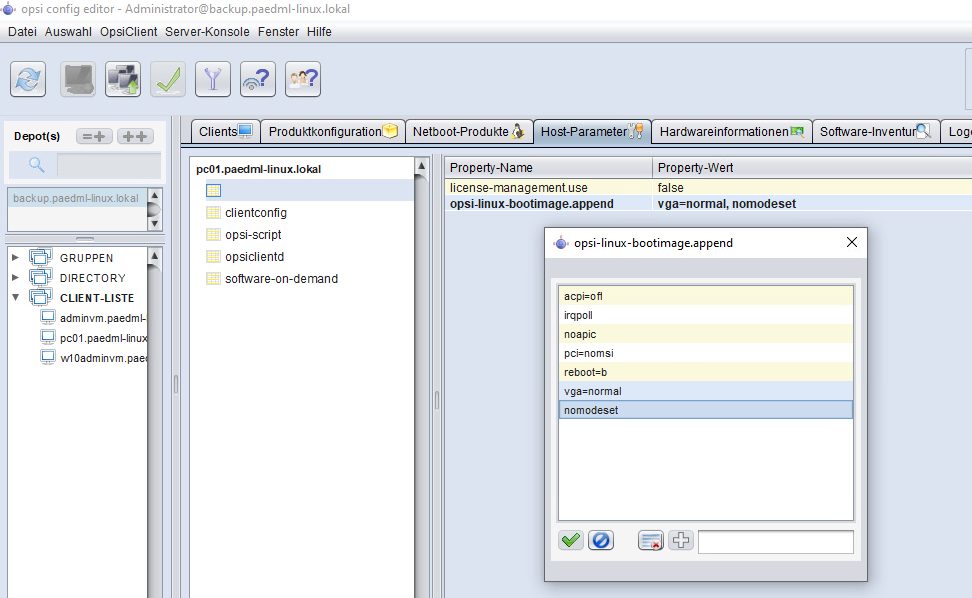Click the reload data toolbar icon
Screen dimensions: 972x598
click(28, 79)
